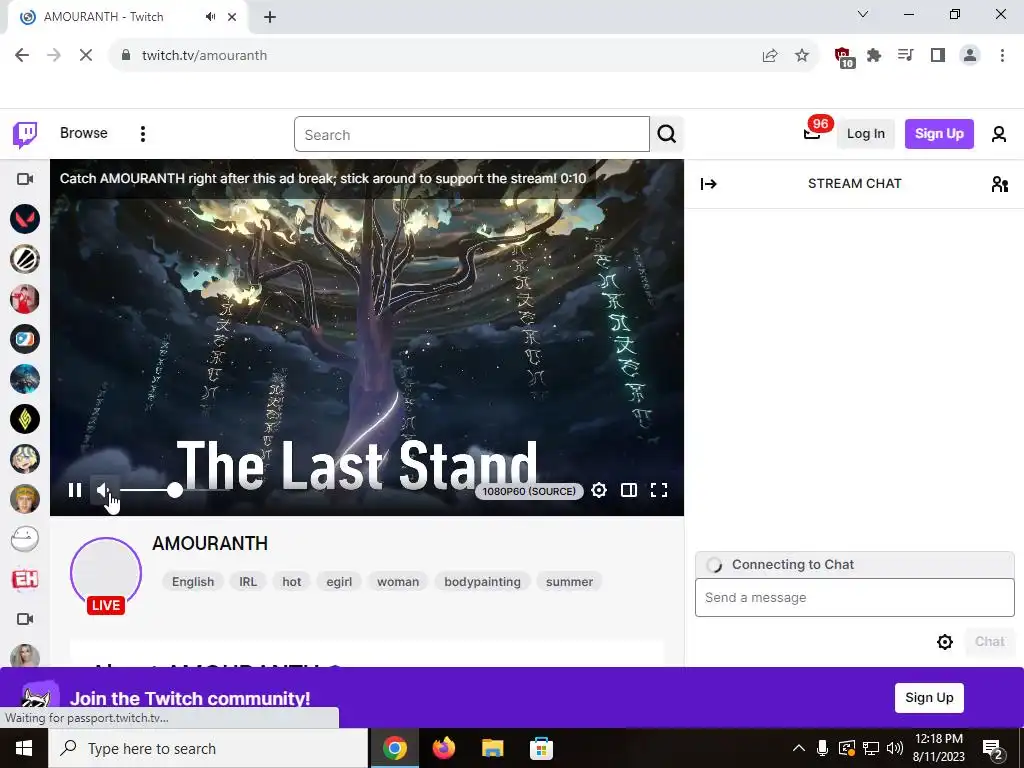Go back in the browser

point(22,56)
